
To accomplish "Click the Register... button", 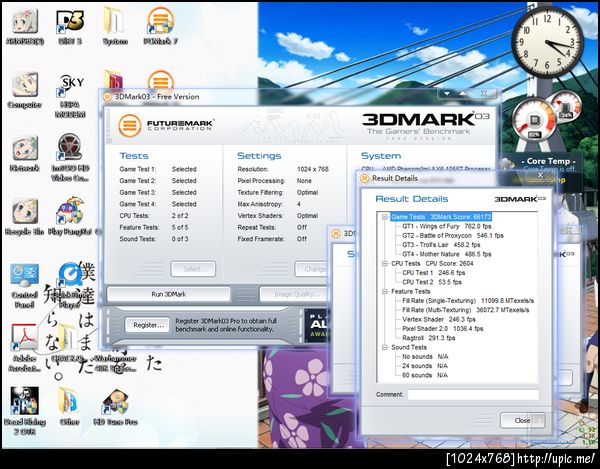I will 148,325.
